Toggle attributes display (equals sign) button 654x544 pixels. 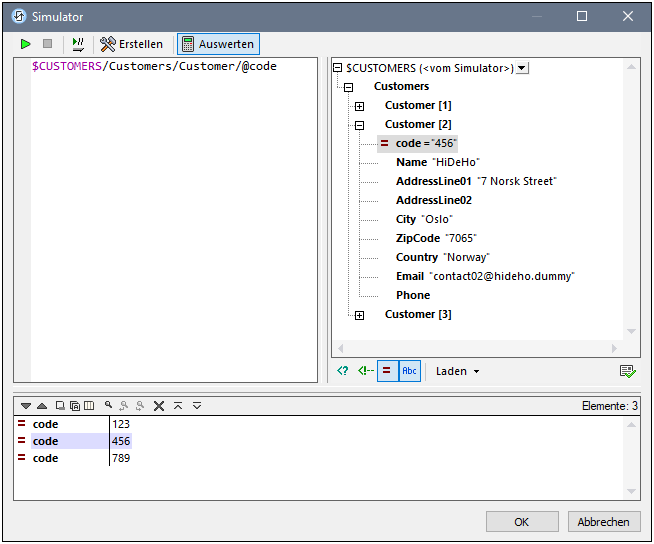click(x=387, y=371)
